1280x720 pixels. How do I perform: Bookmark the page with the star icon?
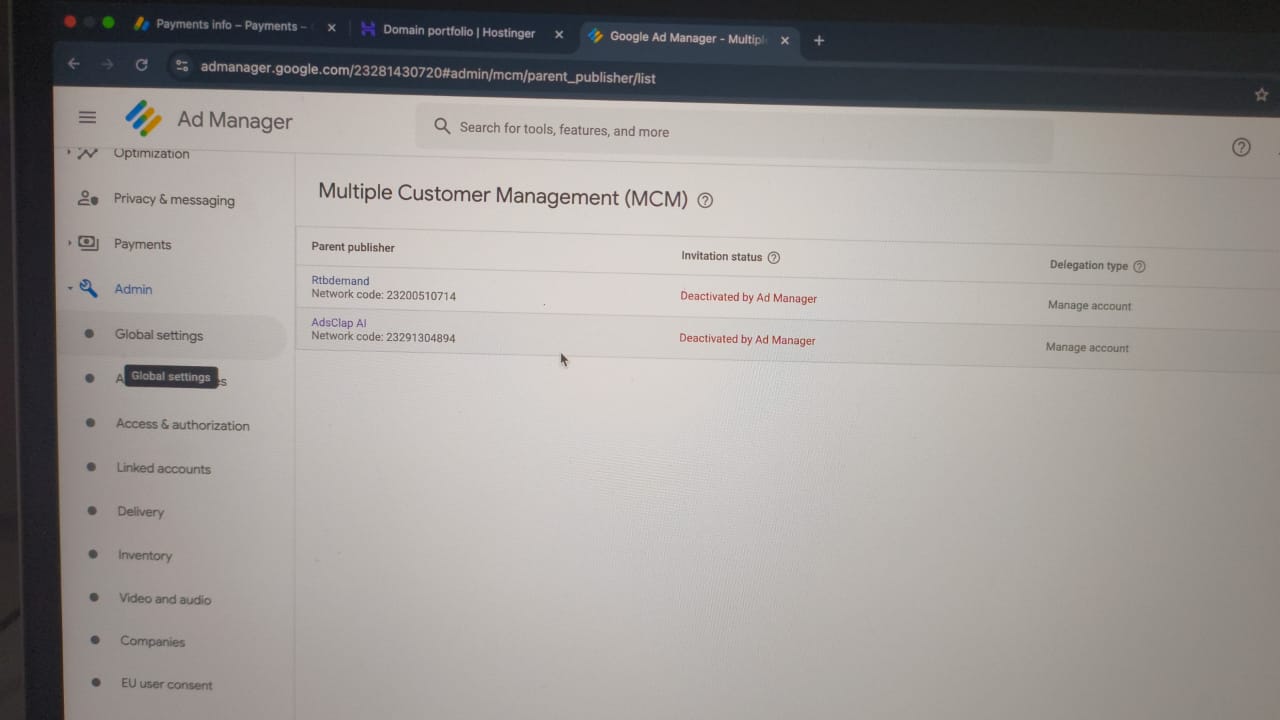pos(1261,95)
